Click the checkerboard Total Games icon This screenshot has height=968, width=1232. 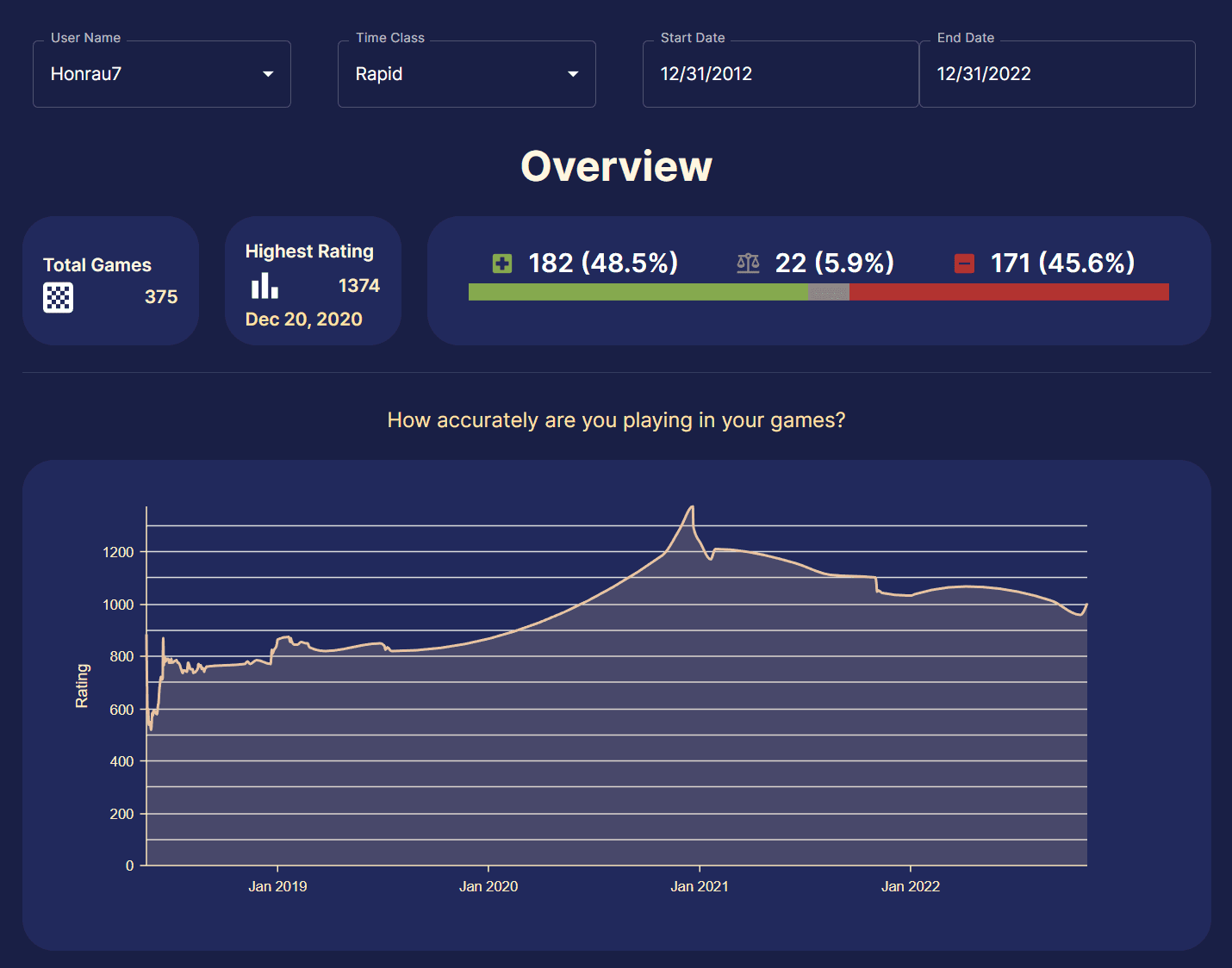click(58, 297)
